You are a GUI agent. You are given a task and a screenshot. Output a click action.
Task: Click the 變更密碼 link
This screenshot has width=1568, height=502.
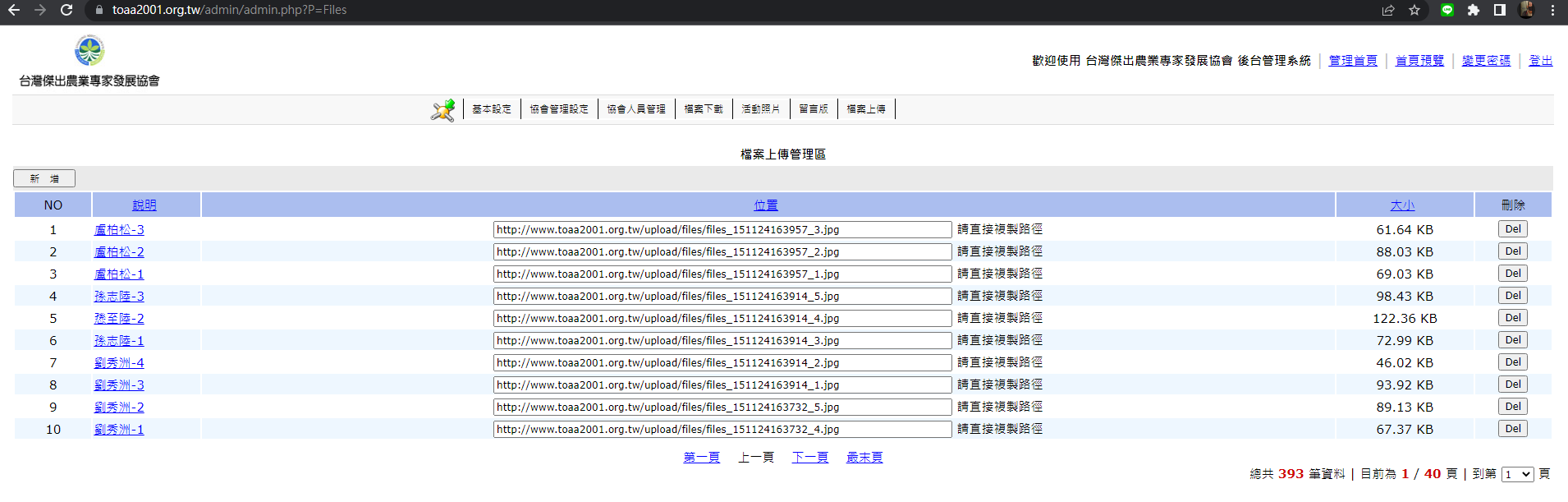pyautogui.click(x=1486, y=61)
